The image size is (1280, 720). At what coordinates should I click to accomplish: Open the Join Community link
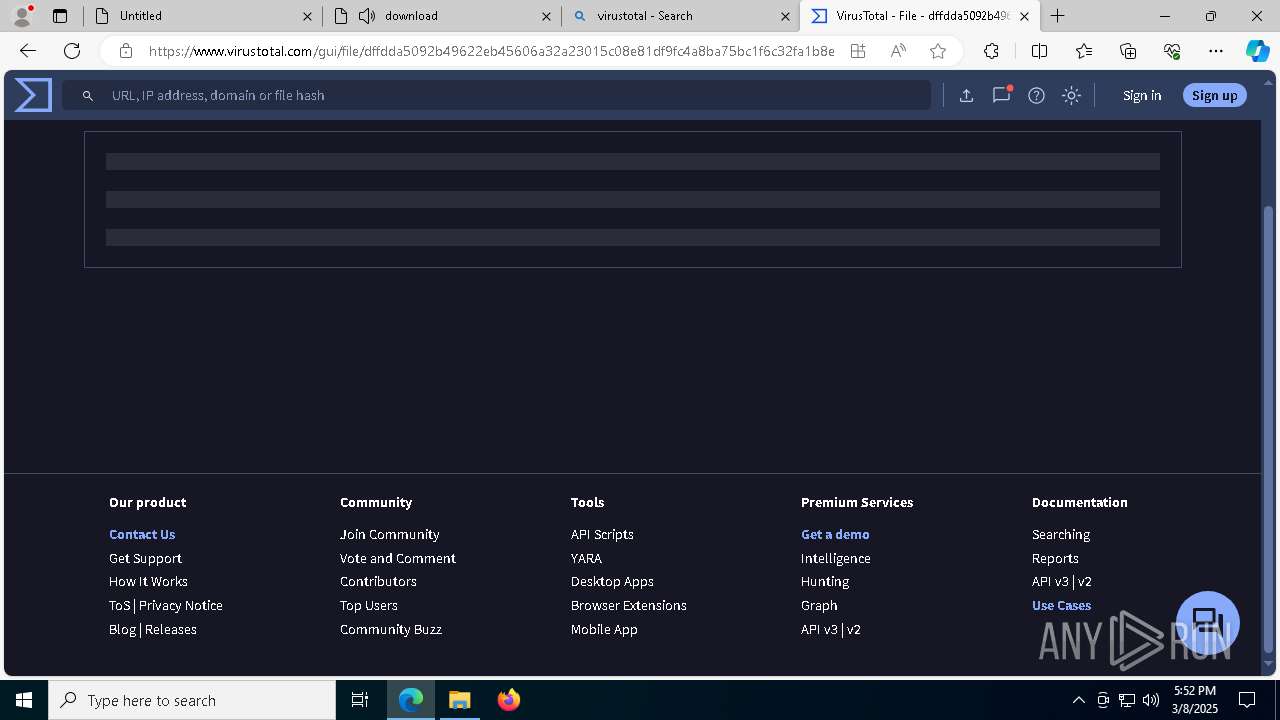coord(390,535)
